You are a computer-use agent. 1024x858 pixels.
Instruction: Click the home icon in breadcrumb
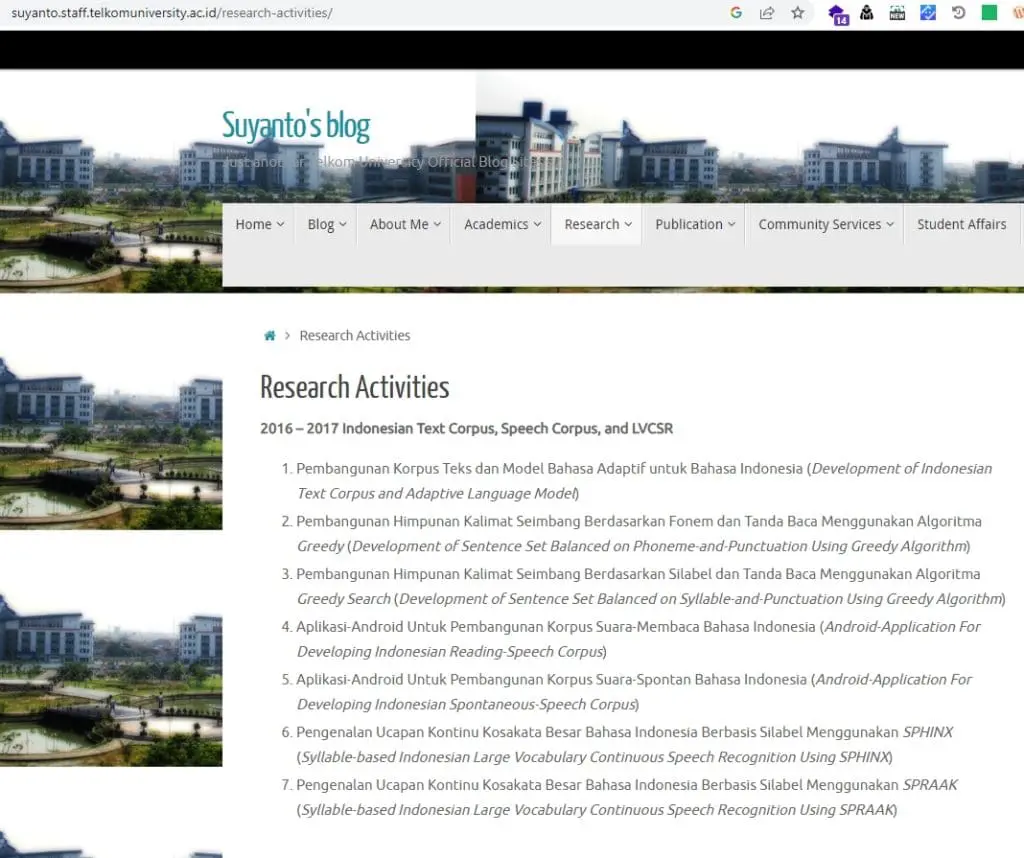[x=270, y=336]
